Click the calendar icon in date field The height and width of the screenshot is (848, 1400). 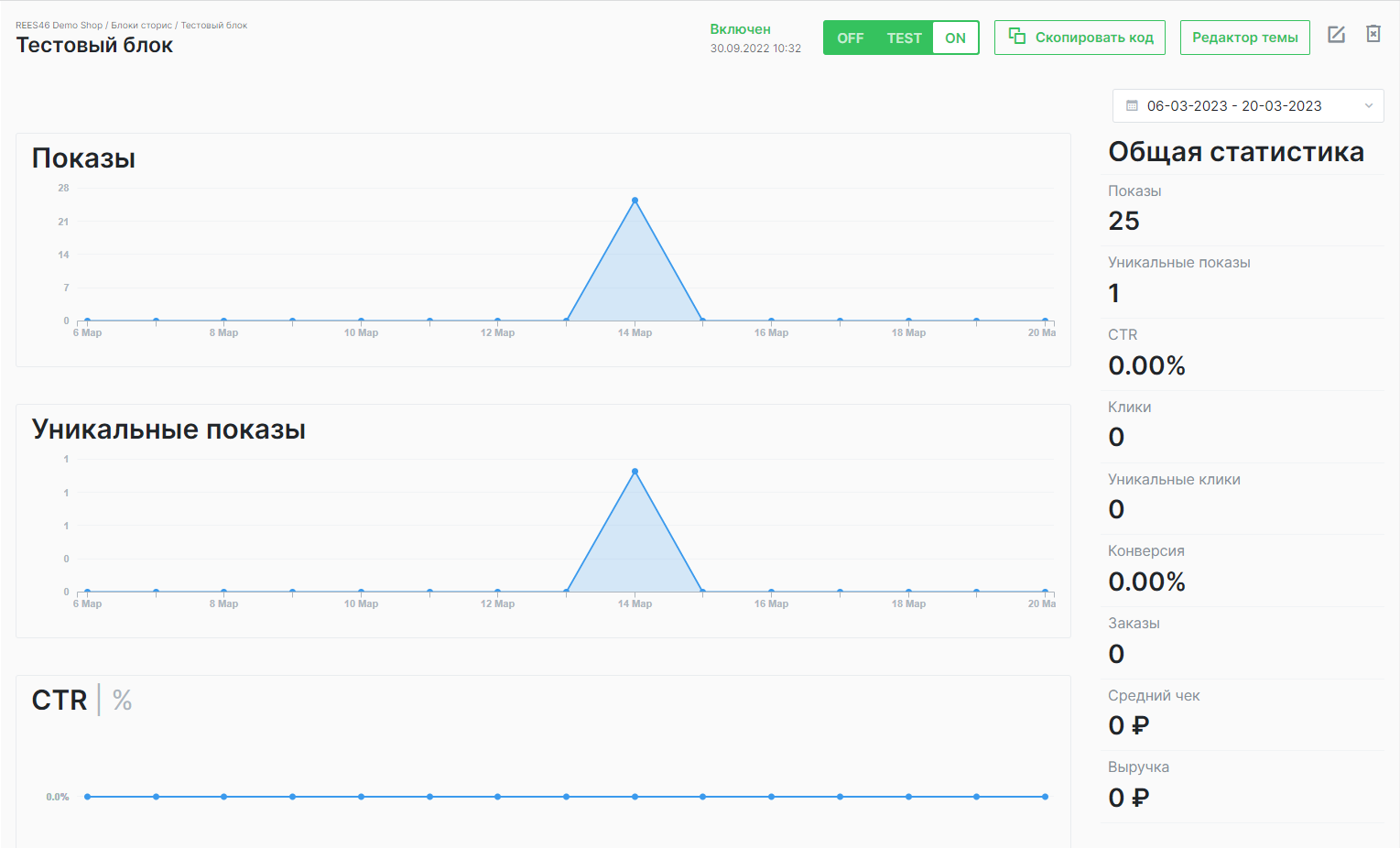click(1132, 106)
